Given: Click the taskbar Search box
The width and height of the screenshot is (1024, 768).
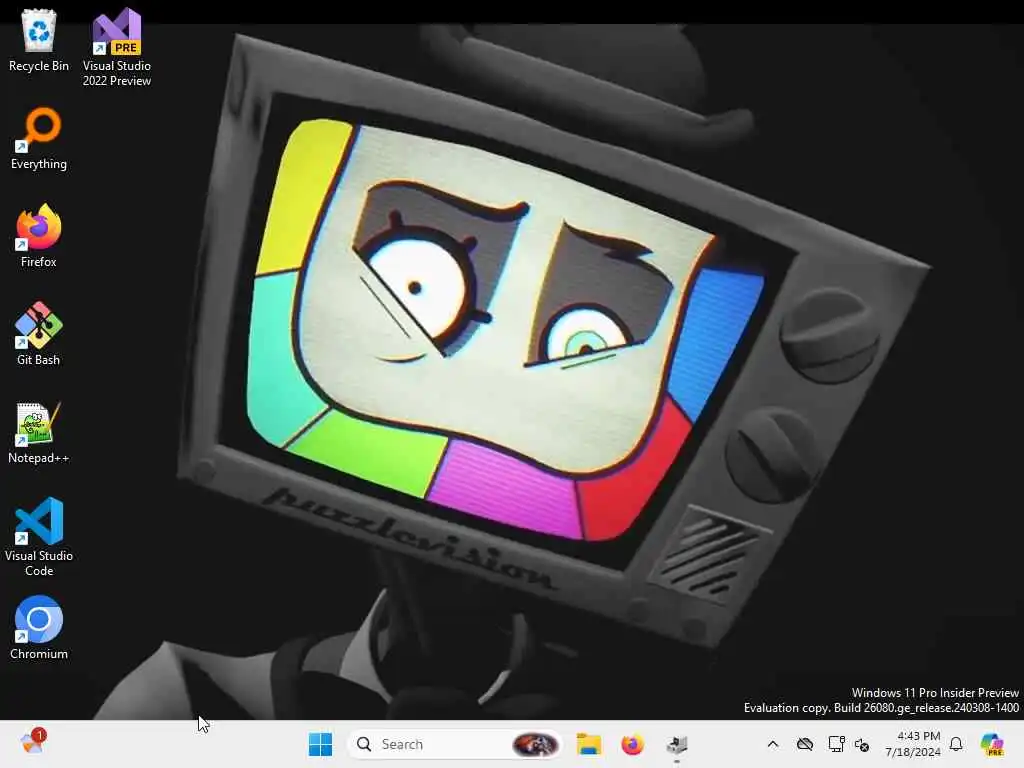Looking at the screenshot, I should 455,744.
